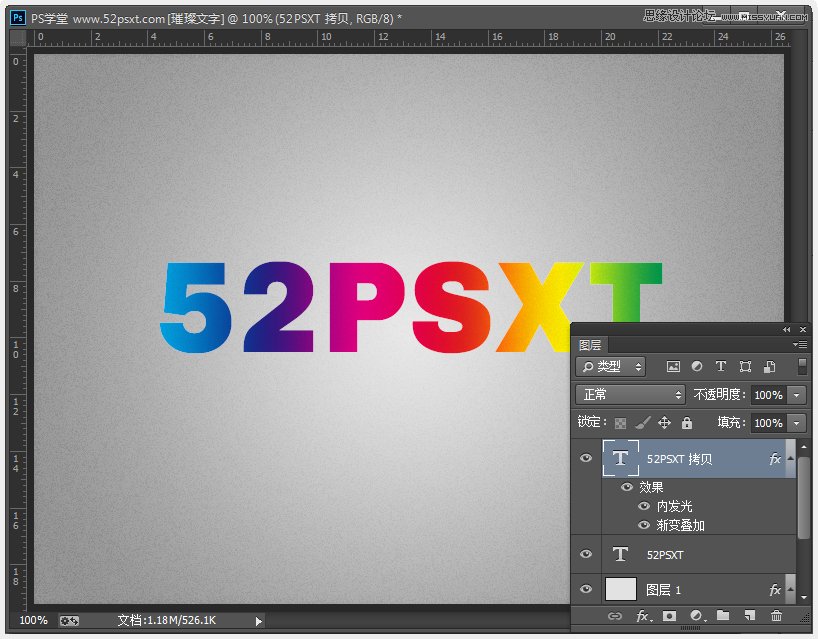Screen dimensions: 818x639
Task: Collapse effects of 52PSXT 拷贝 layer
Action: [x=790, y=458]
